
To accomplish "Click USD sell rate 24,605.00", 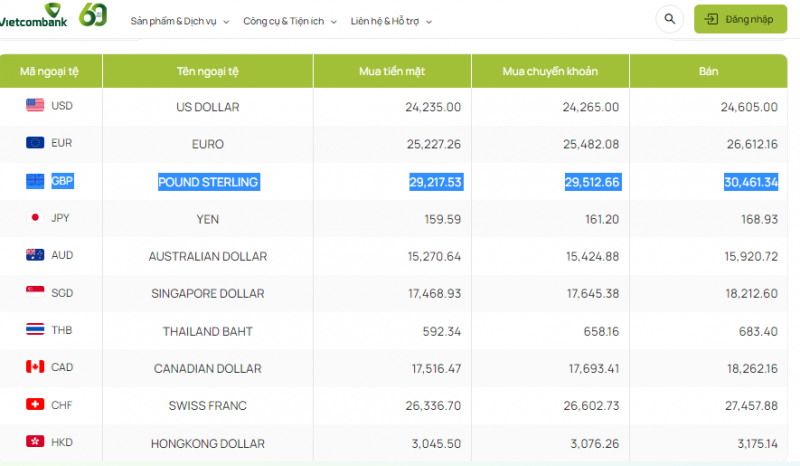I will coord(749,107).
